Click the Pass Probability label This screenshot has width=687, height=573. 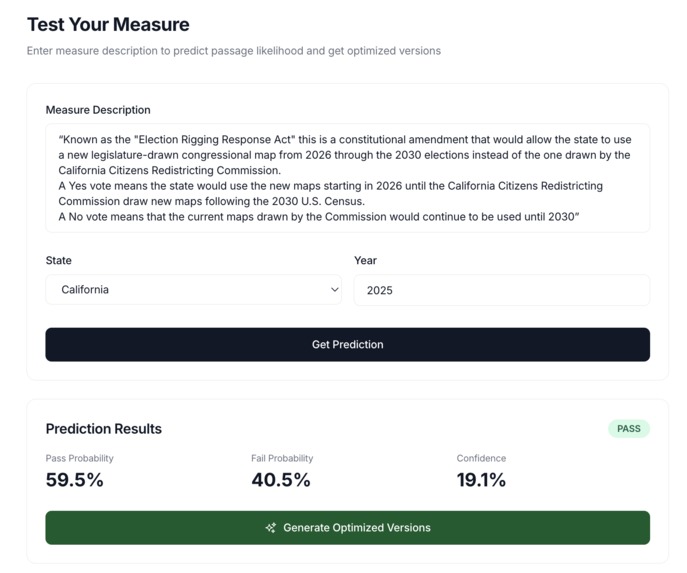point(80,458)
